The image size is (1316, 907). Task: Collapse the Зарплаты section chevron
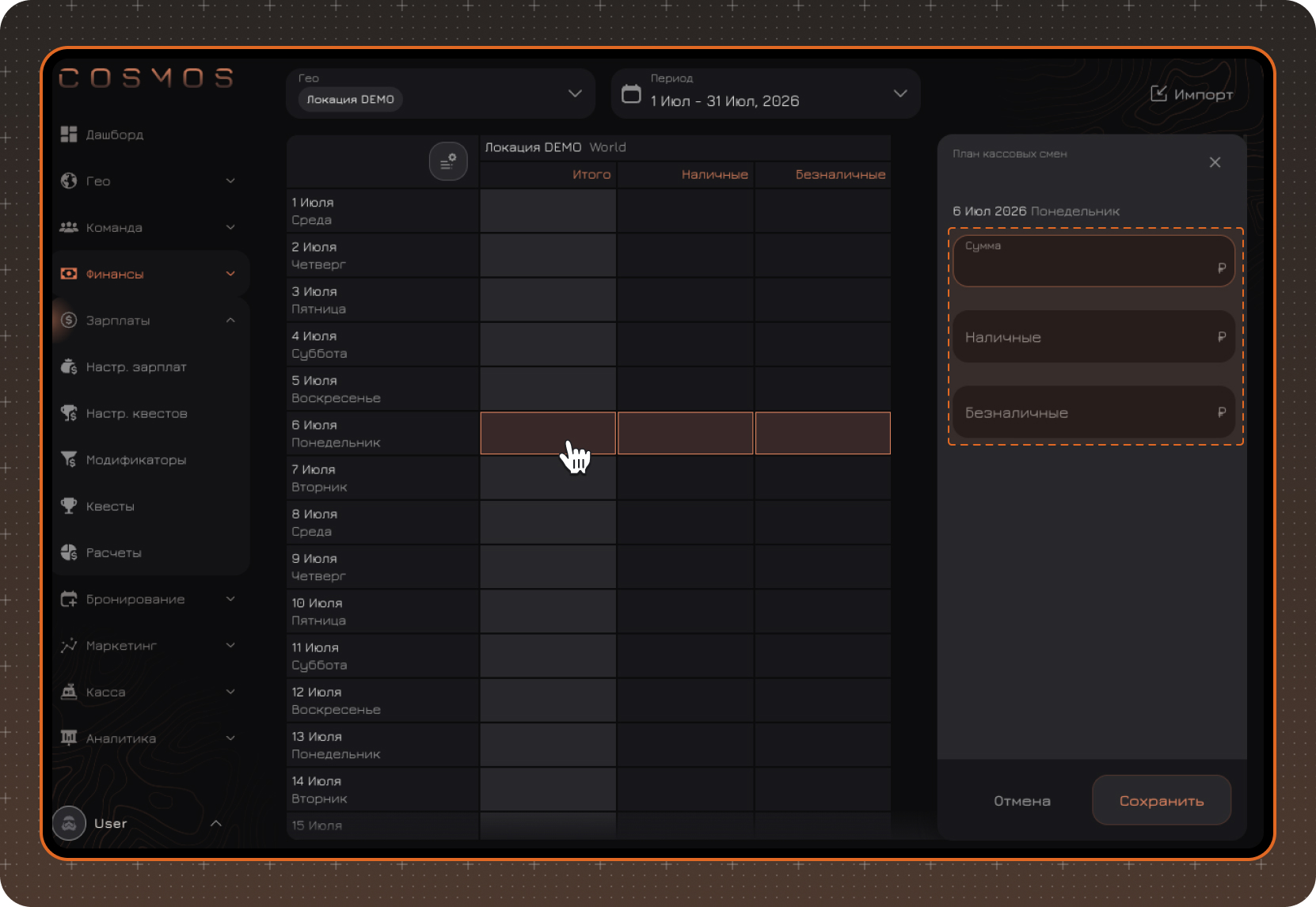pyautogui.click(x=230, y=321)
